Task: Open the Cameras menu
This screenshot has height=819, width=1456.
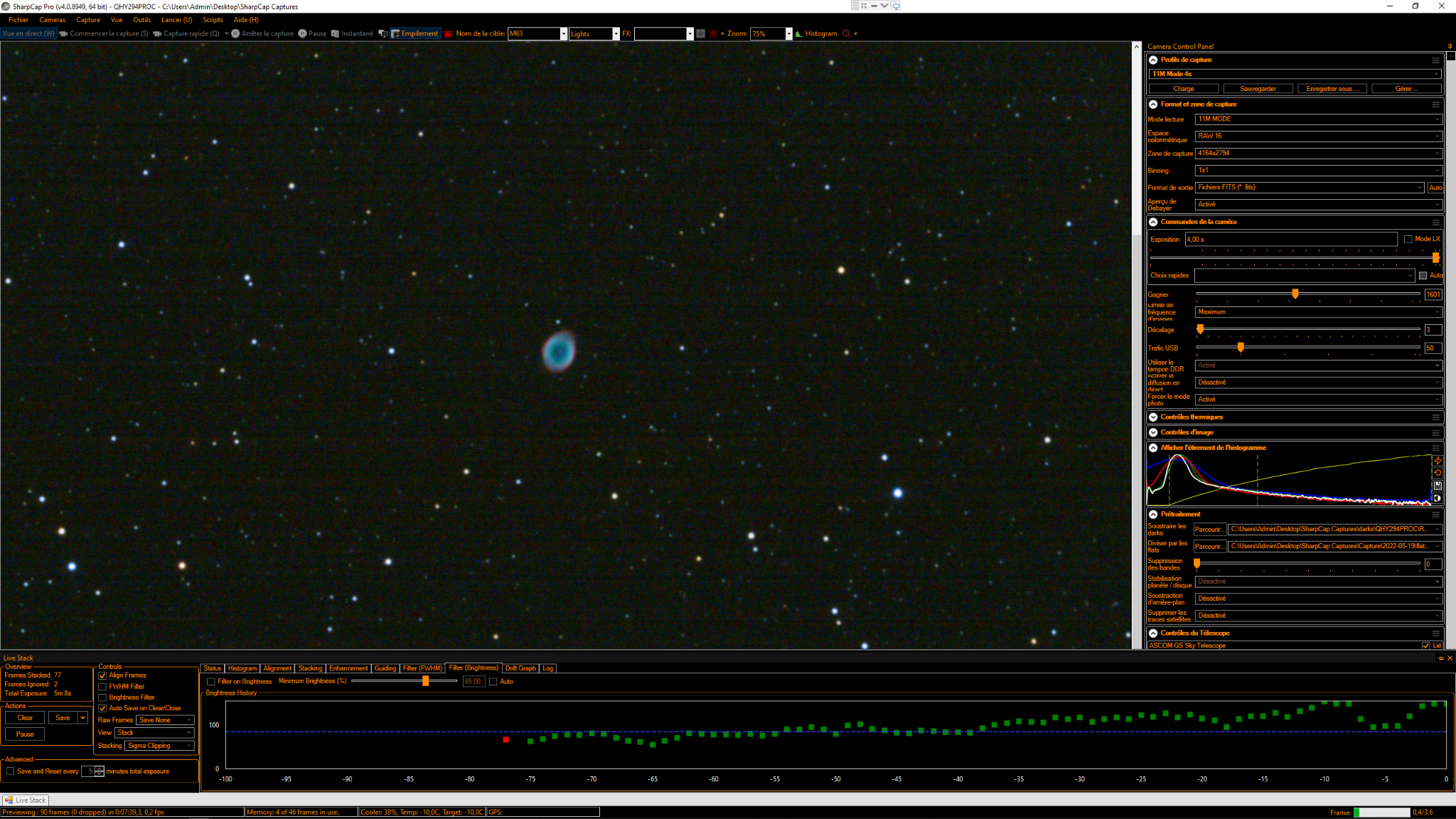Action: pos(52,20)
